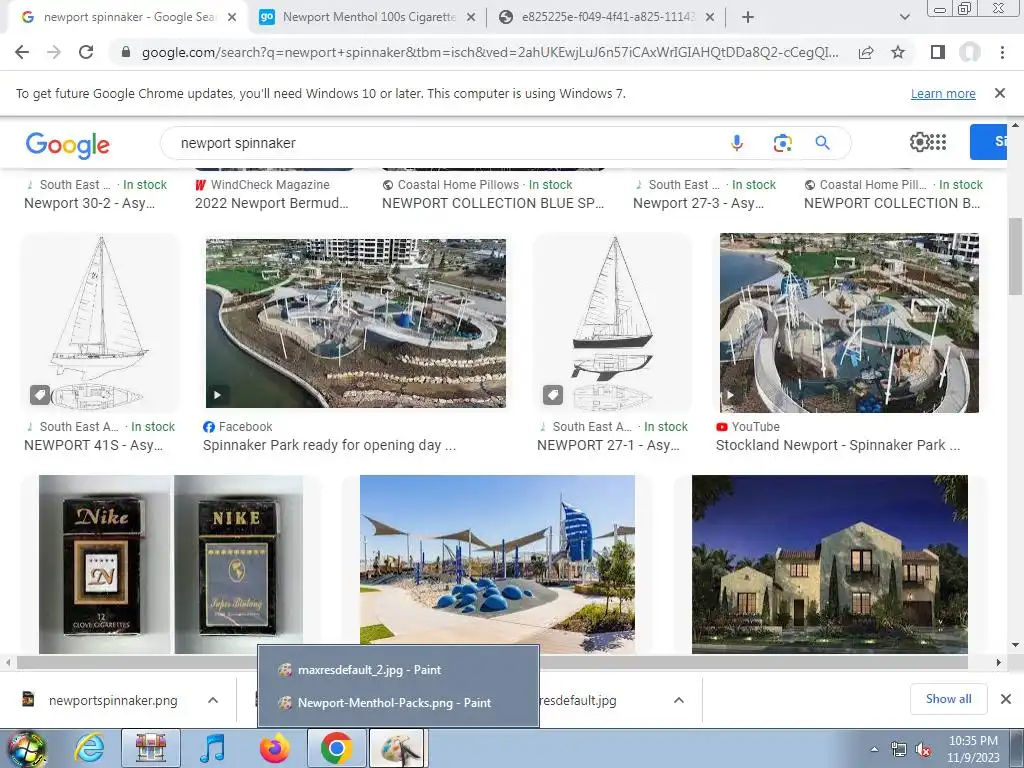Show hidden system tray icons
Image resolution: width=1024 pixels, height=768 pixels.
coord(874,750)
